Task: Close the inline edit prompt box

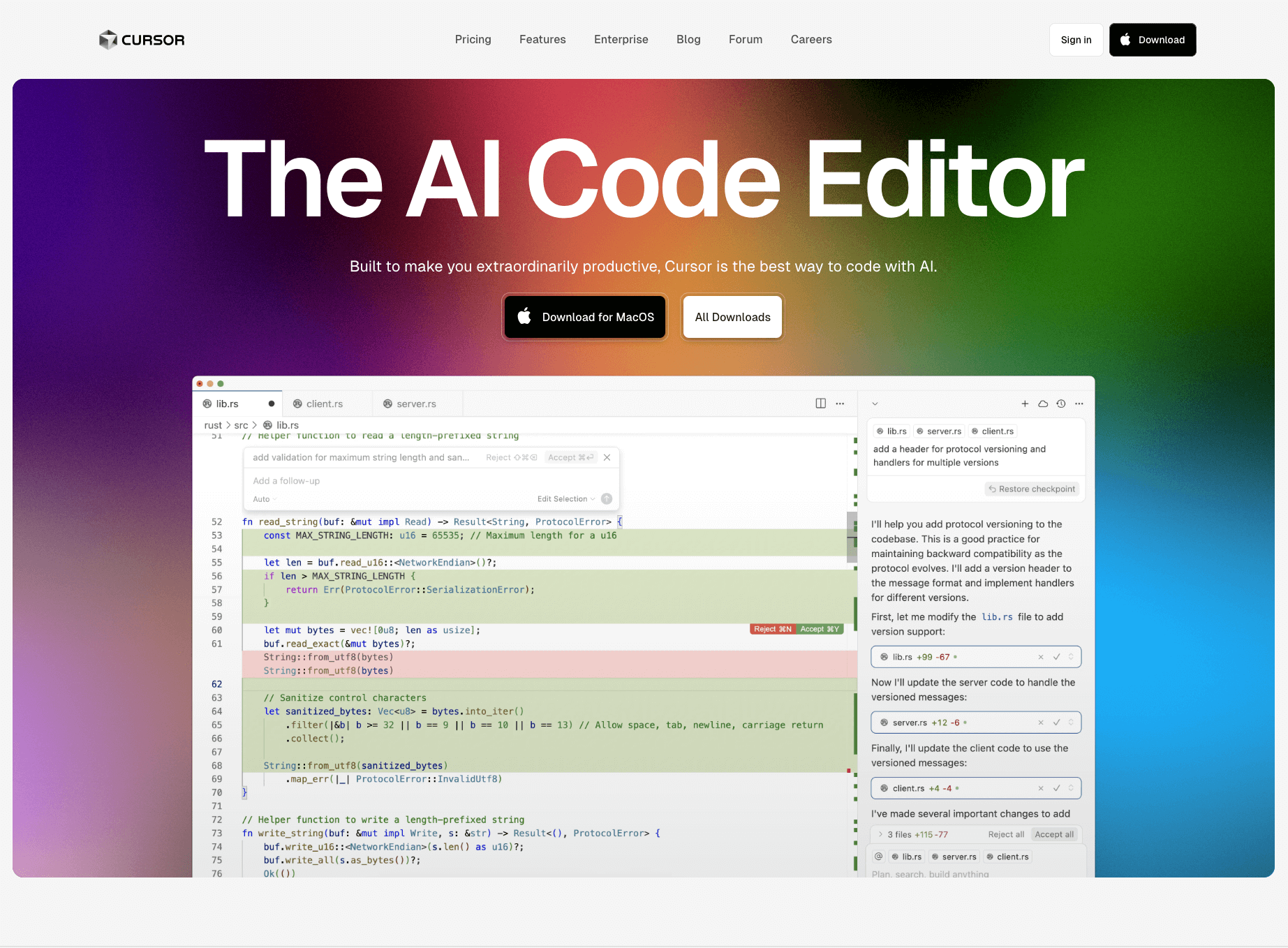Action: point(607,457)
